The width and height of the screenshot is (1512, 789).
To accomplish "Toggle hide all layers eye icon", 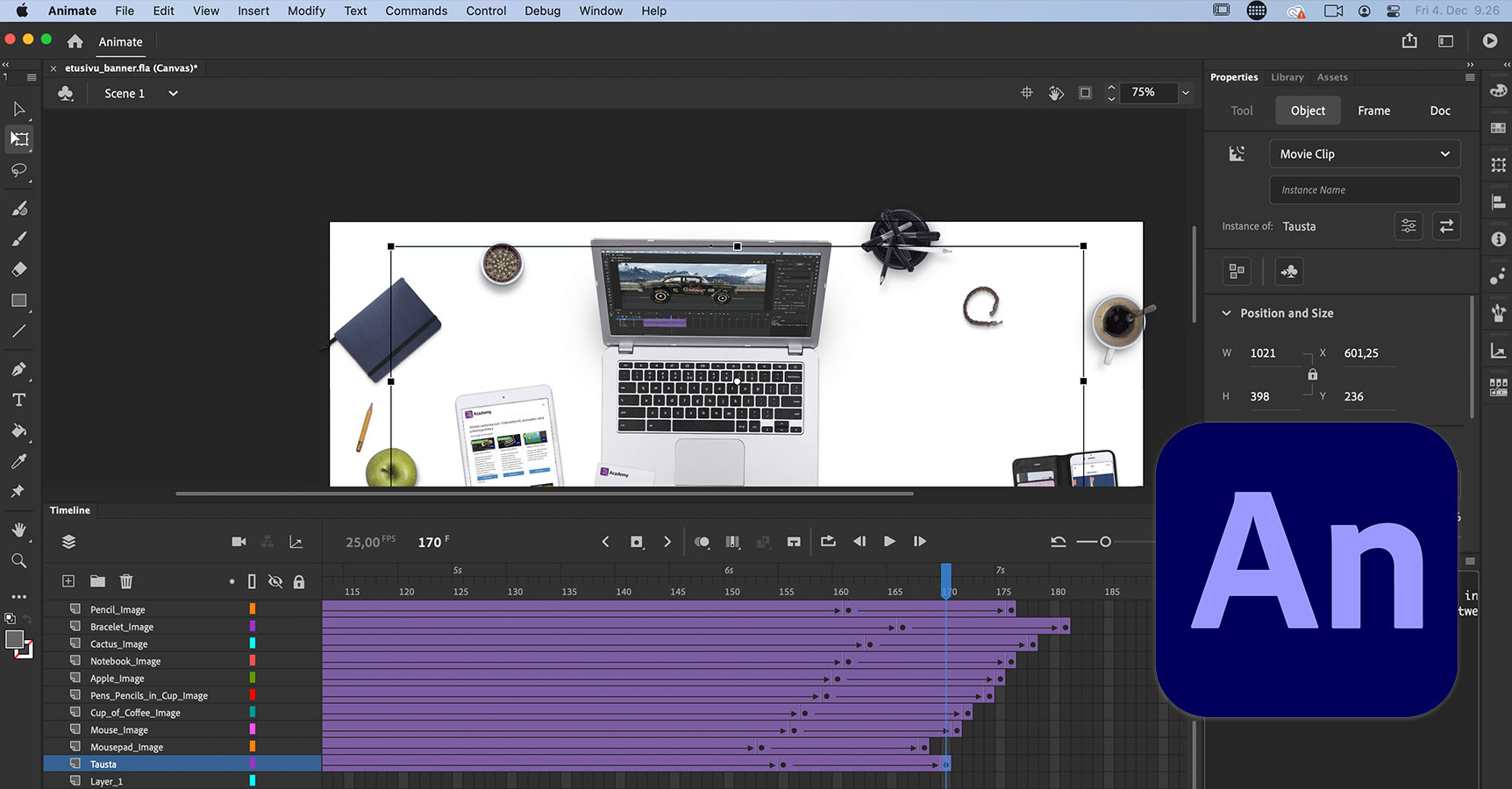I will pos(275,581).
